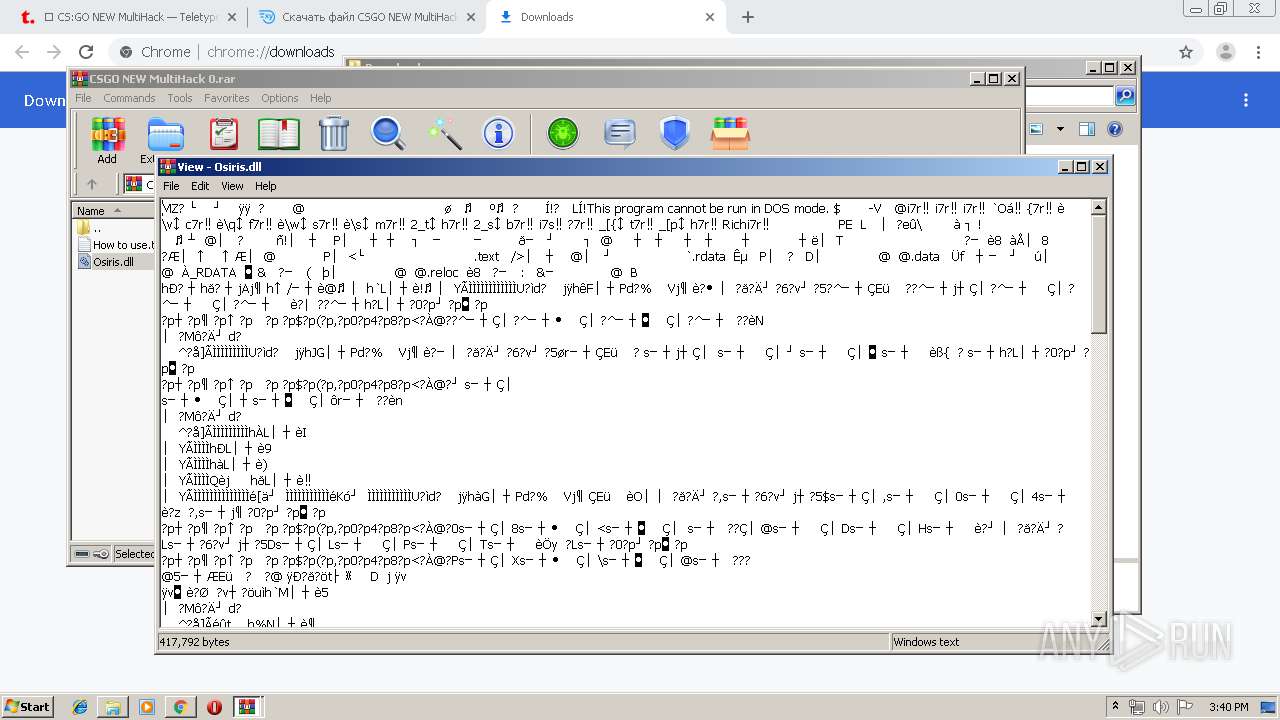Select the Downloads Chrome tab
Image resolution: width=1280 pixels, height=720 pixels.
click(607, 17)
